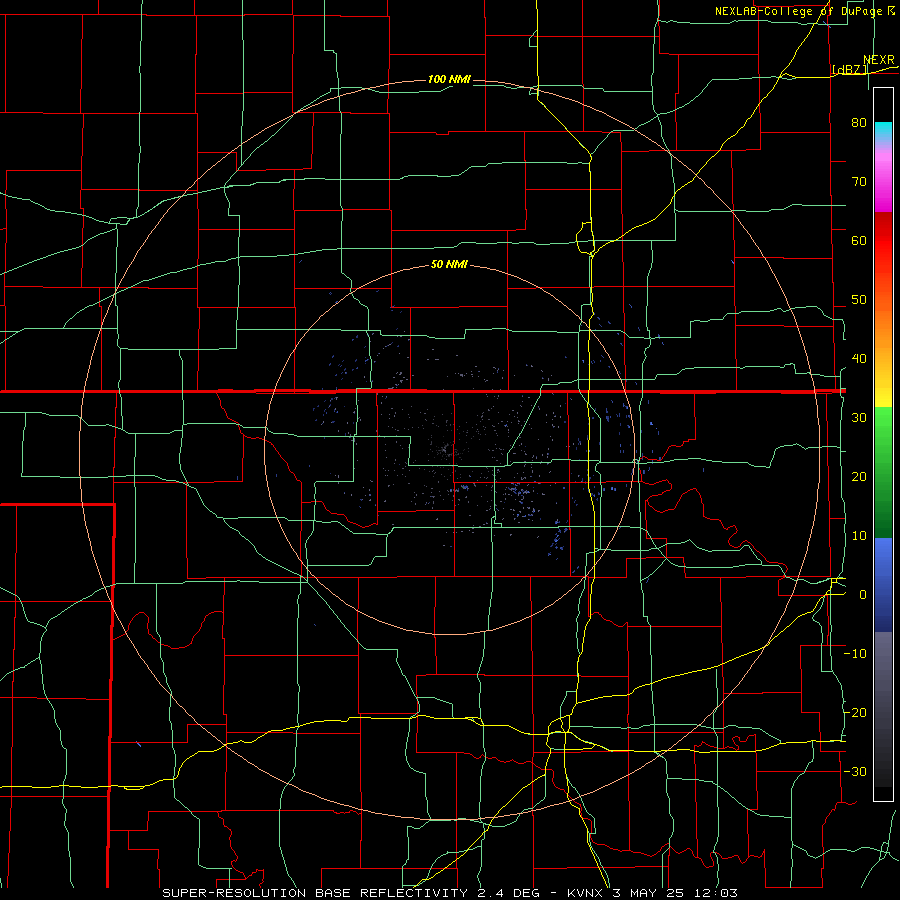Click the -10 value on dBZ scale
This screenshot has height=900, width=900.
click(x=855, y=654)
